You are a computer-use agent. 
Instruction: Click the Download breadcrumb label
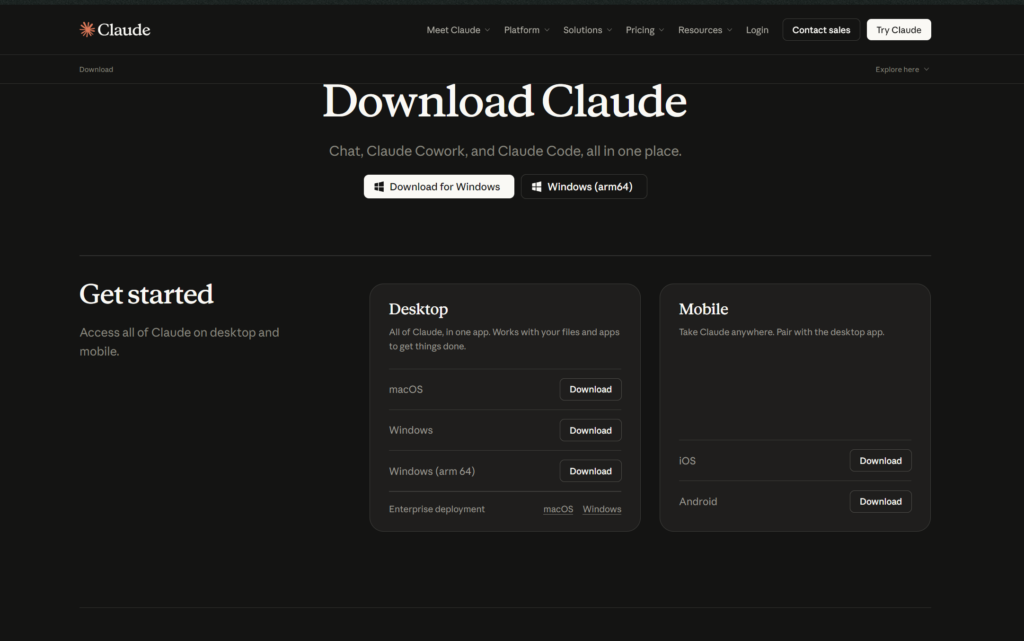tap(97, 70)
